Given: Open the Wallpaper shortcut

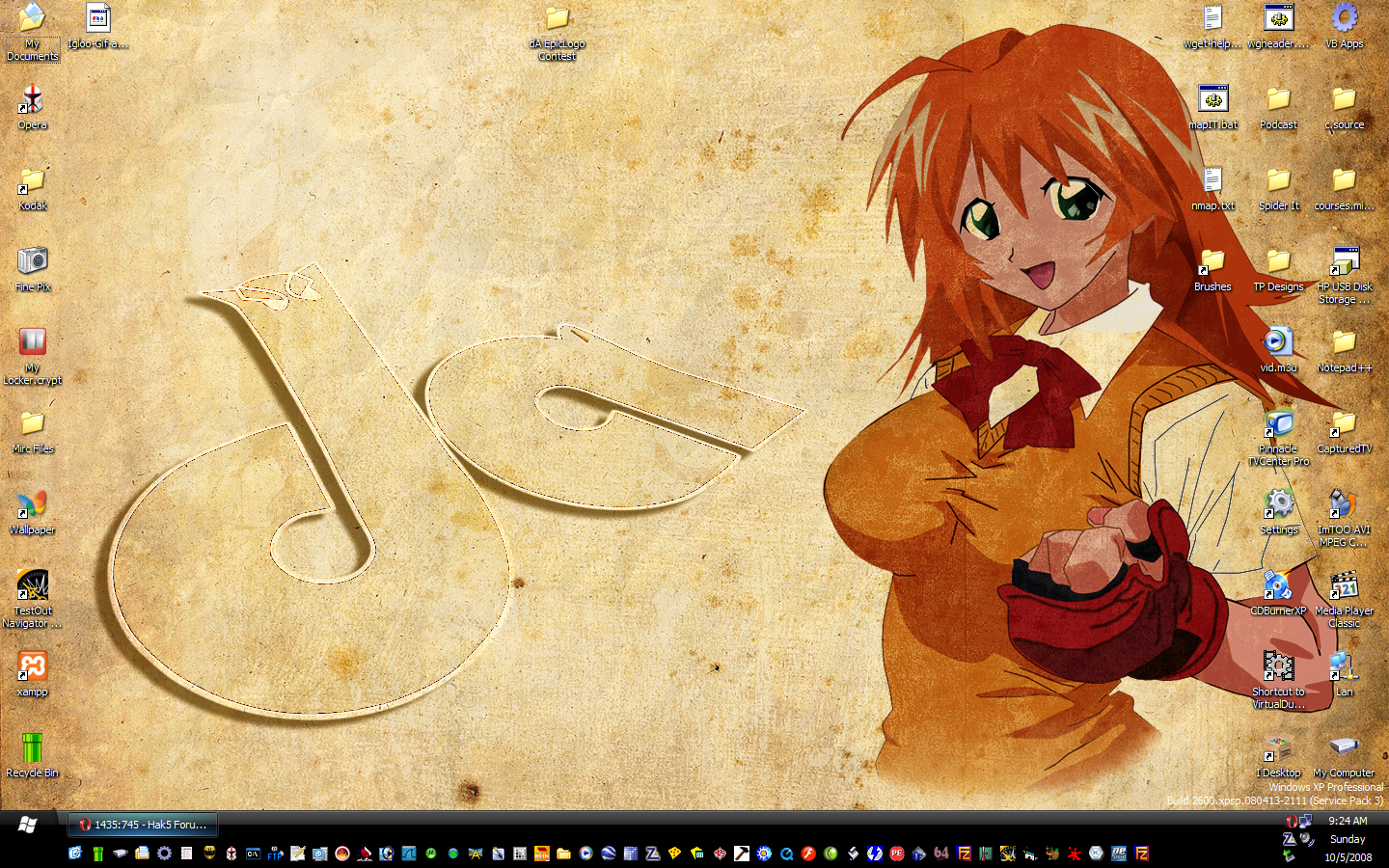Looking at the screenshot, I should (32, 512).
